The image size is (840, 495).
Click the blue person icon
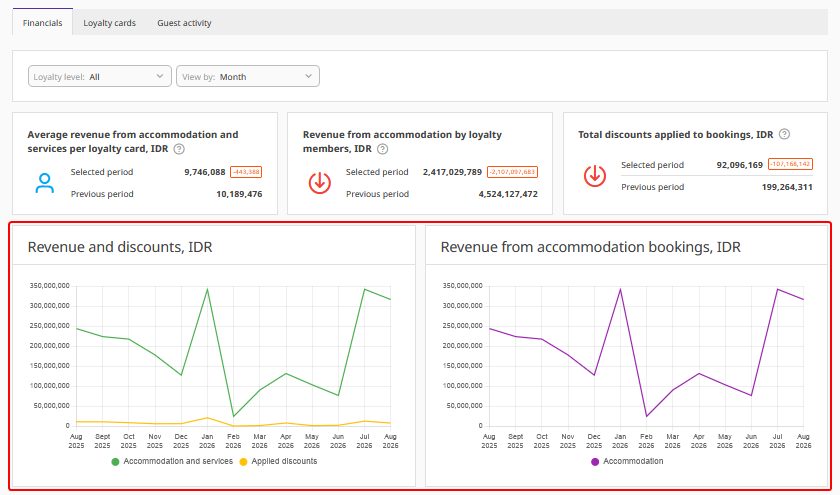click(44, 183)
